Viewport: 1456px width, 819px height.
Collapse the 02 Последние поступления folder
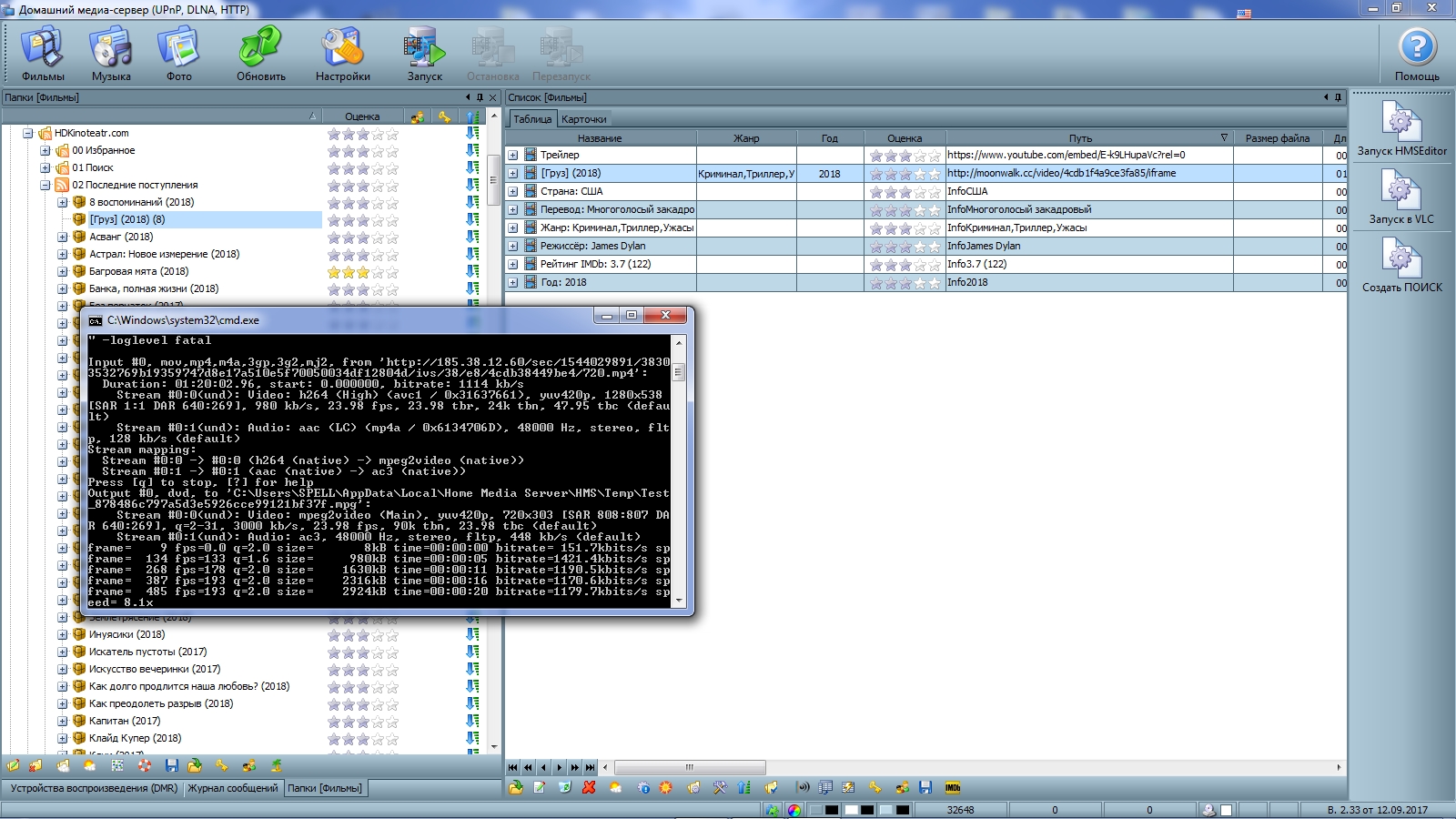tap(45, 185)
